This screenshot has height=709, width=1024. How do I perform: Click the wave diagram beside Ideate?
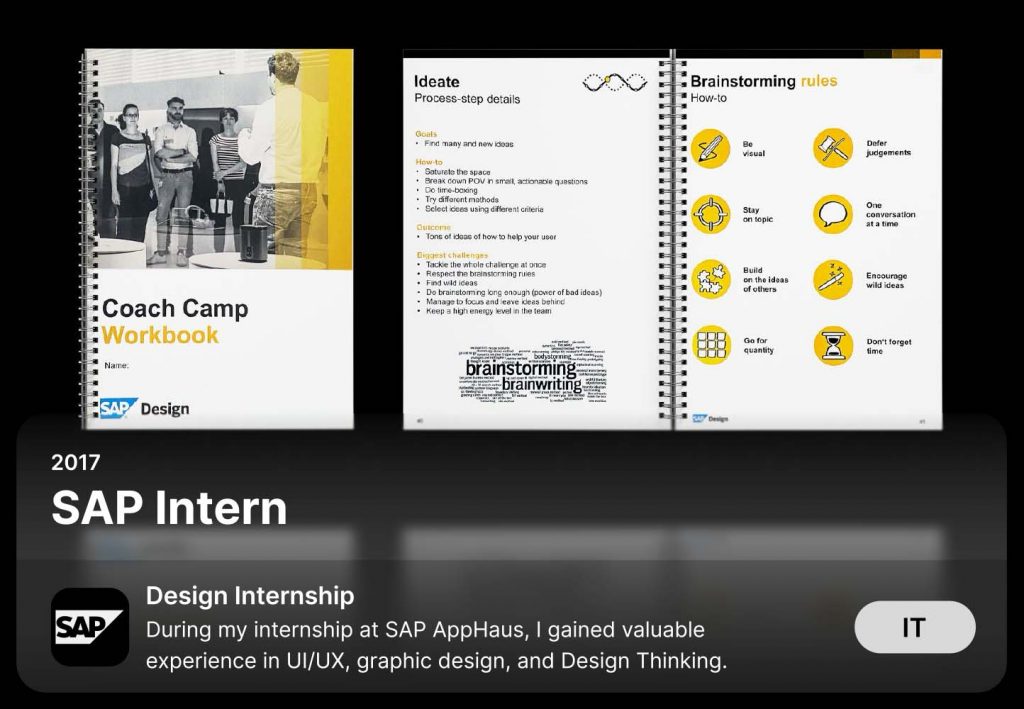tap(615, 82)
